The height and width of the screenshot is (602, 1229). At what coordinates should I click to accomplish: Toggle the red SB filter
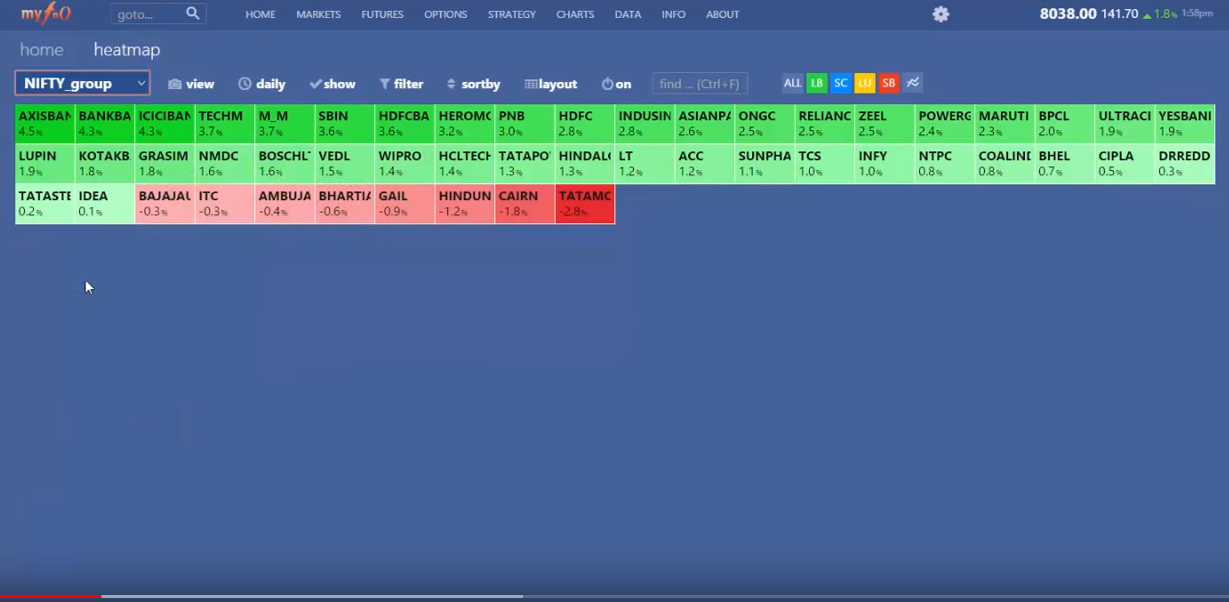click(888, 83)
